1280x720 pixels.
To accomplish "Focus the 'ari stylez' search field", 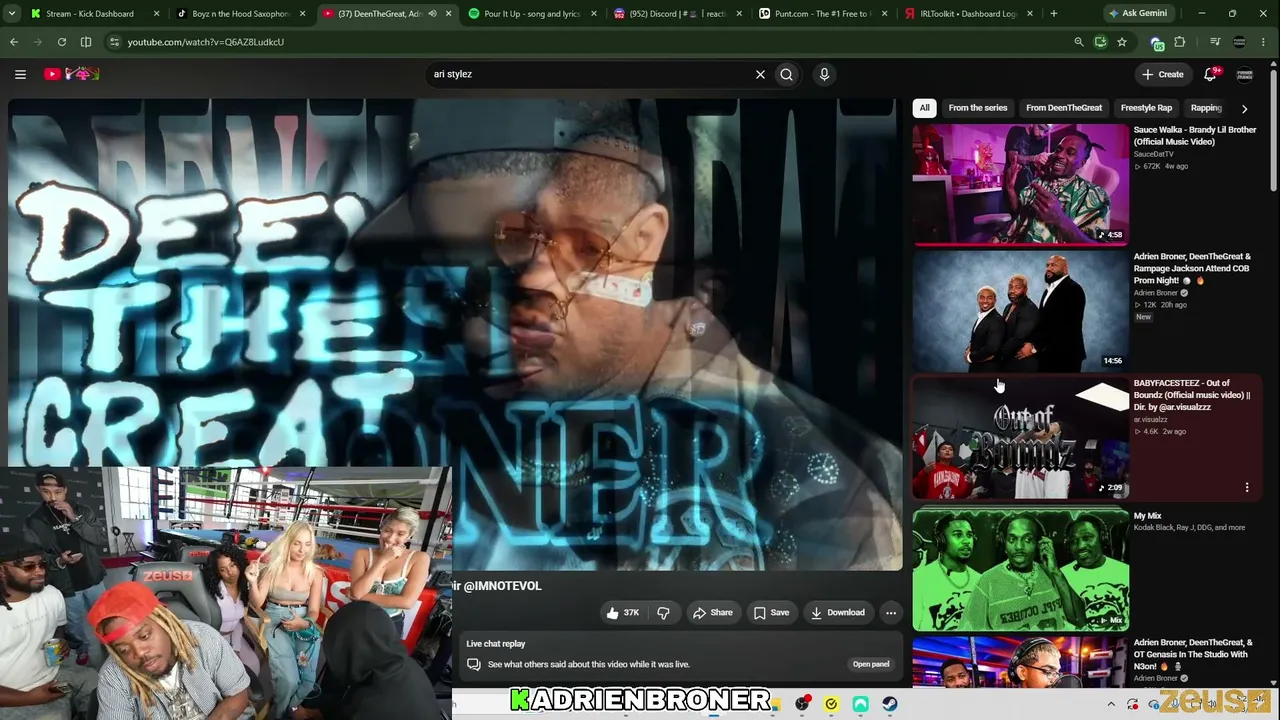I will click(591, 74).
